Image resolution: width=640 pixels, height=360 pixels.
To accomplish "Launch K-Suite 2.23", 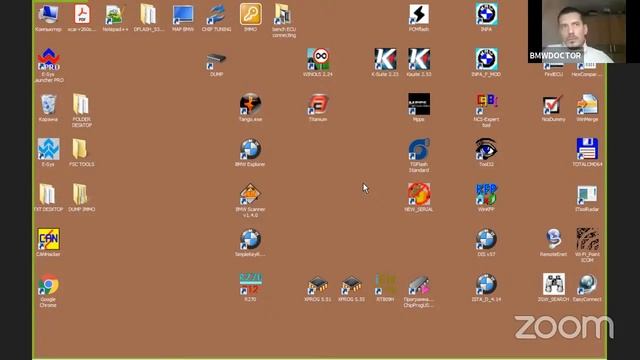I will tap(385, 60).
